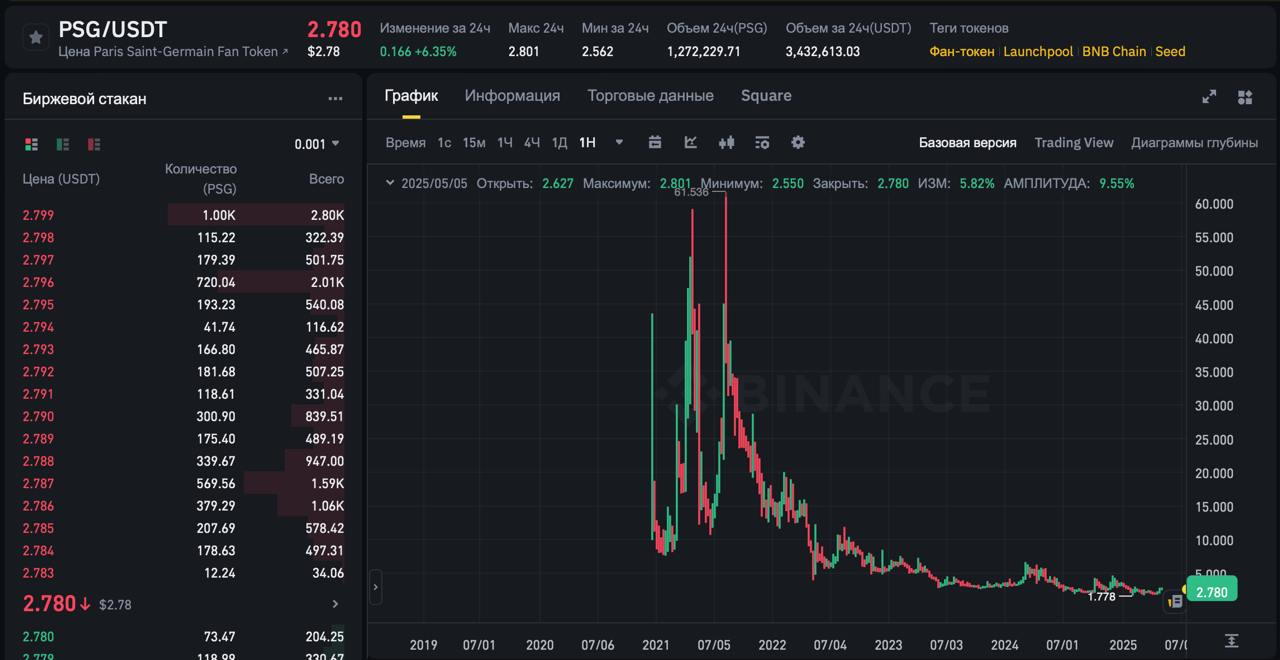Show only buy orders in the order book
The image size is (1280, 660).
[x=63, y=144]
